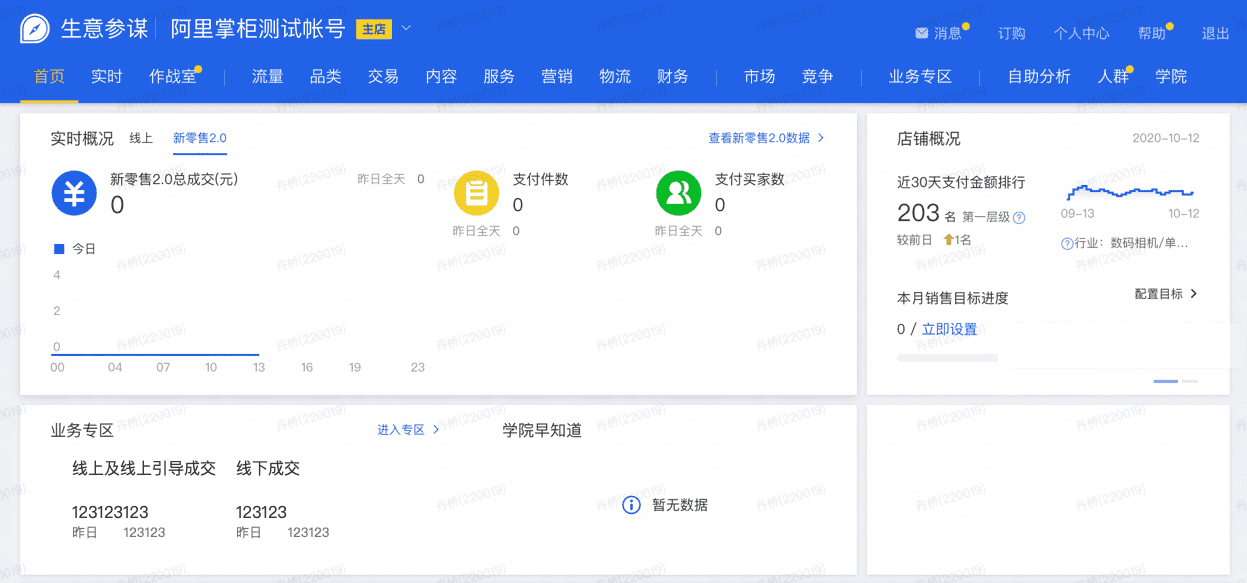Click the 203 ranking number
The height and width of the screenshot is (583, 1247).
point(918,213)
